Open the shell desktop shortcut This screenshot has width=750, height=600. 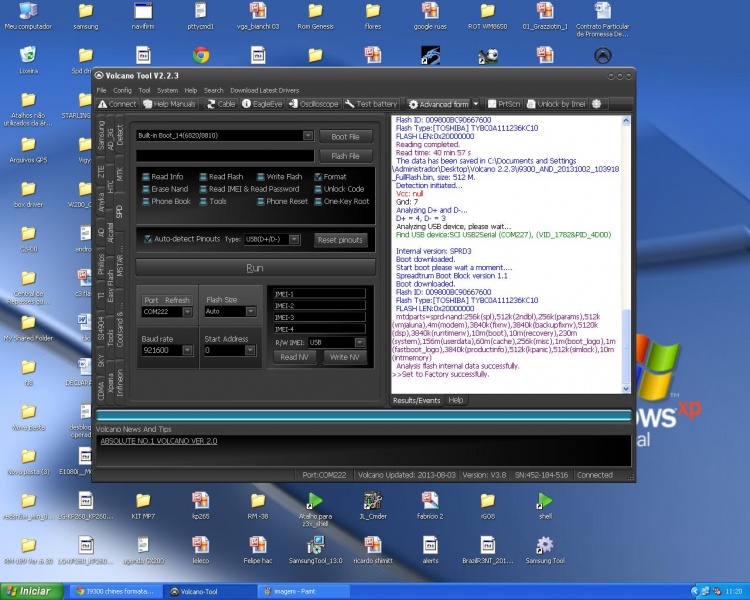pos(545,506)
